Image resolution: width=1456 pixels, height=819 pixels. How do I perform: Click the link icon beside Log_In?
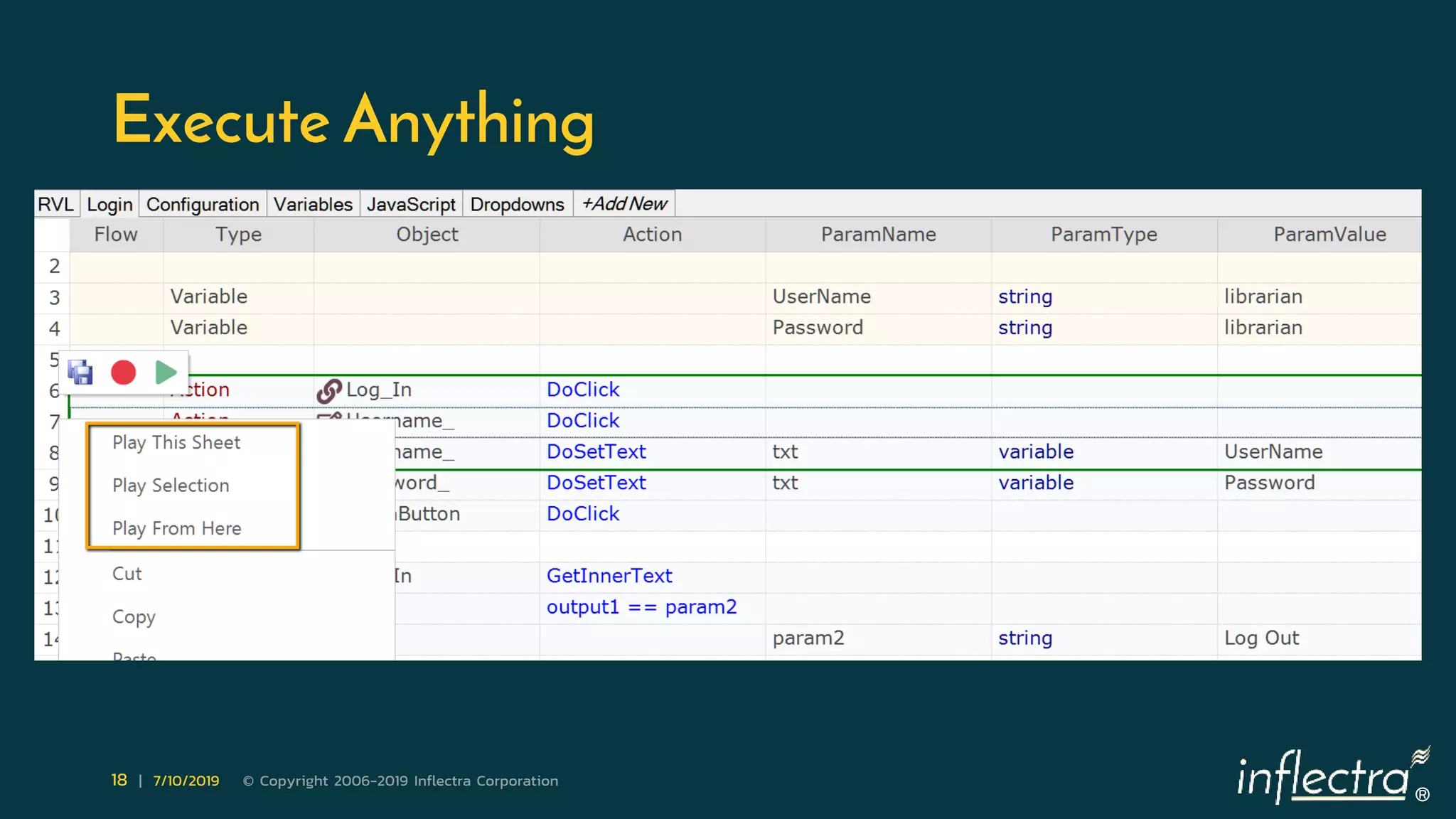328,390
